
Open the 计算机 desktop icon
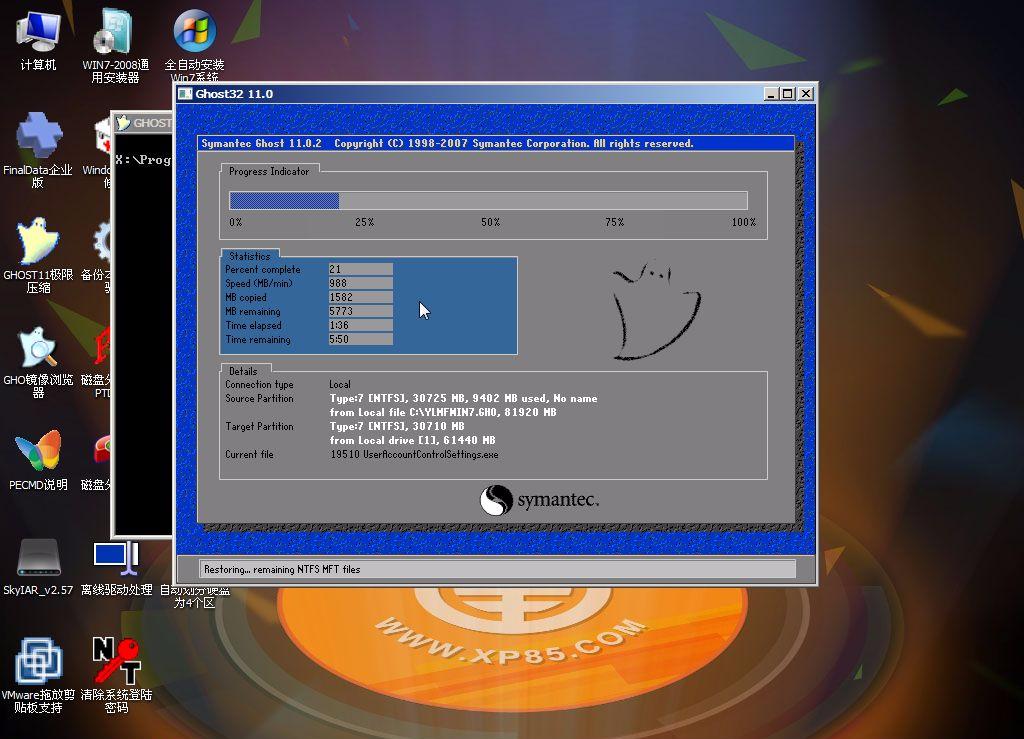(38, 33)
